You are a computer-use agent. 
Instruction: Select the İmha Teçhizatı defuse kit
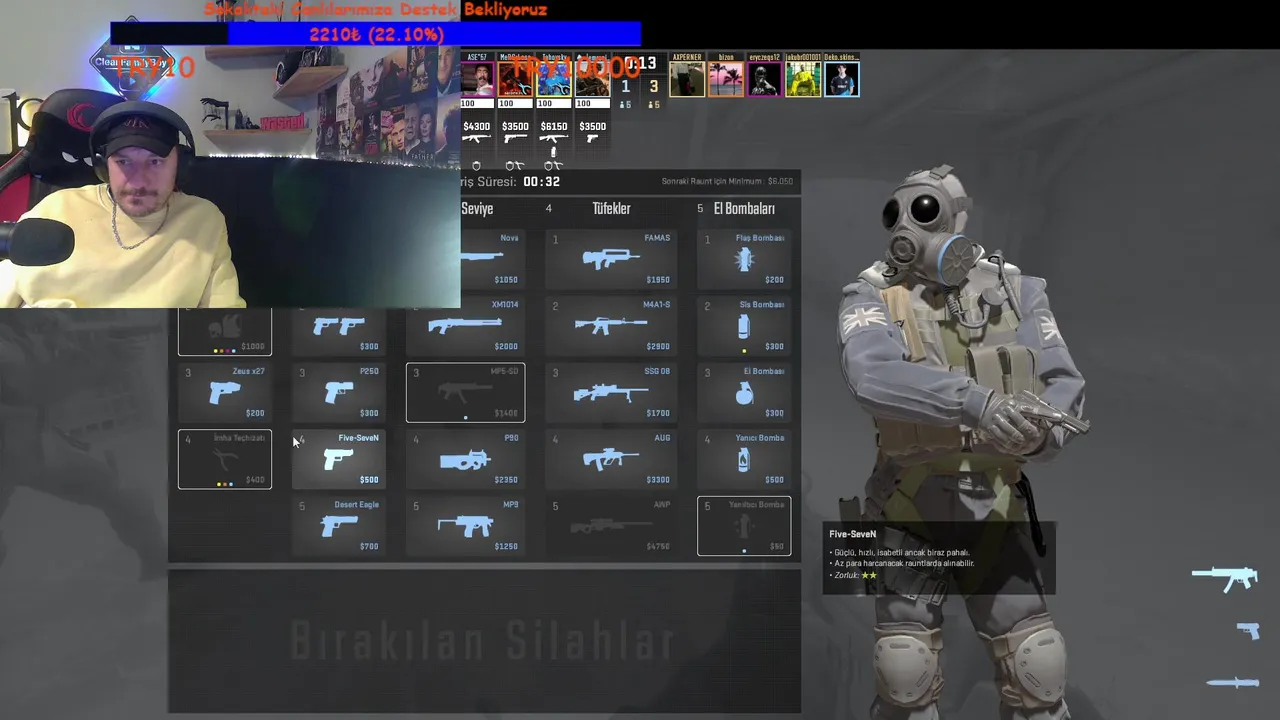coord(225,460)
